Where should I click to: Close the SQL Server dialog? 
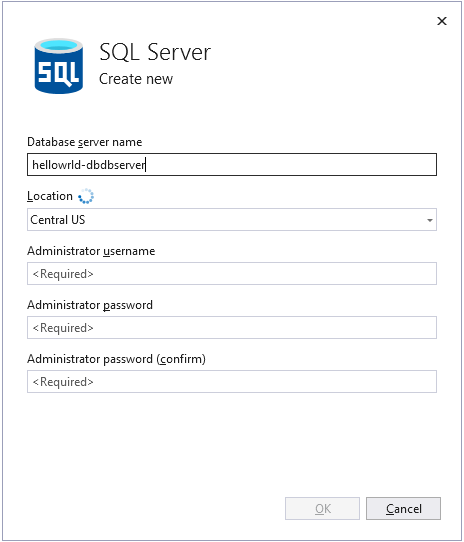click(x=442, y=21)
